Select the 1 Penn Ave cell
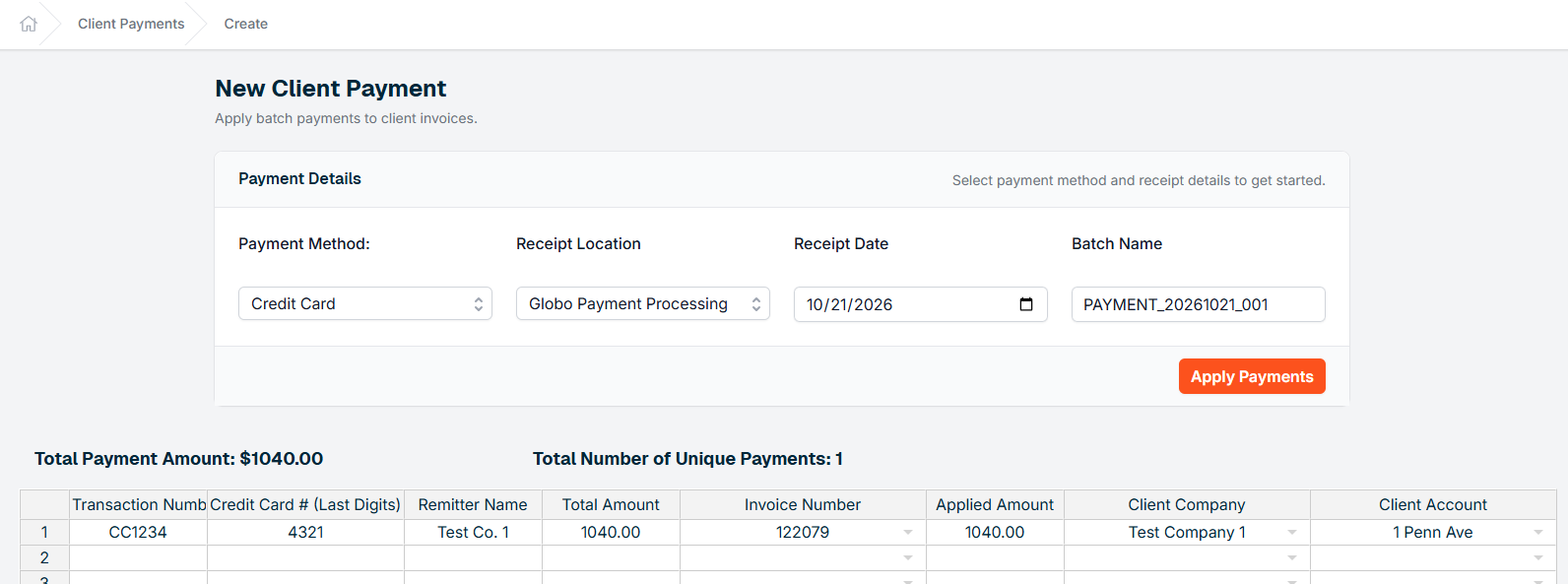 (1433, 532)
